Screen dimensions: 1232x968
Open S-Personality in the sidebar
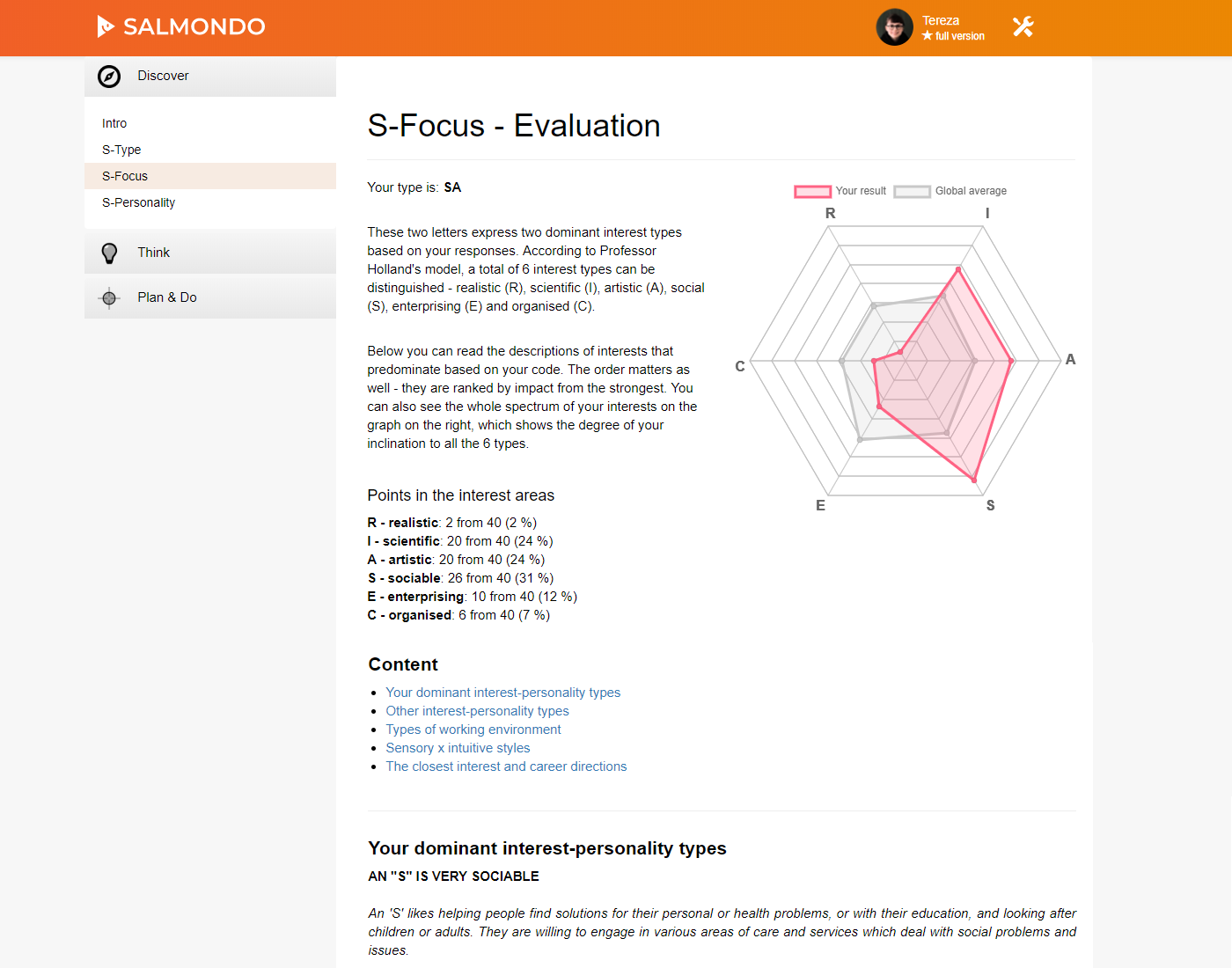[x=138, y=202]
